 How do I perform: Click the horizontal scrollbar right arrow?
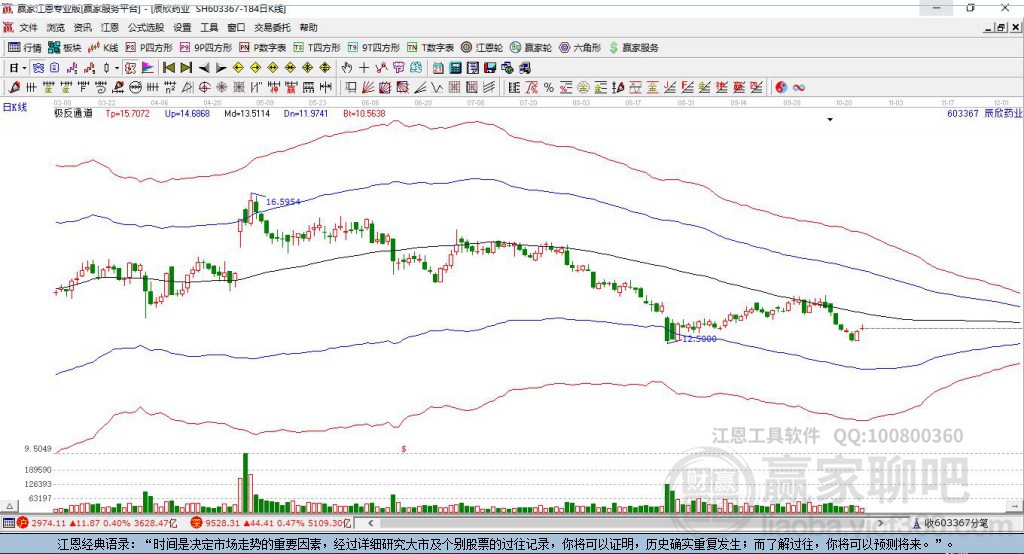[880, 523]
